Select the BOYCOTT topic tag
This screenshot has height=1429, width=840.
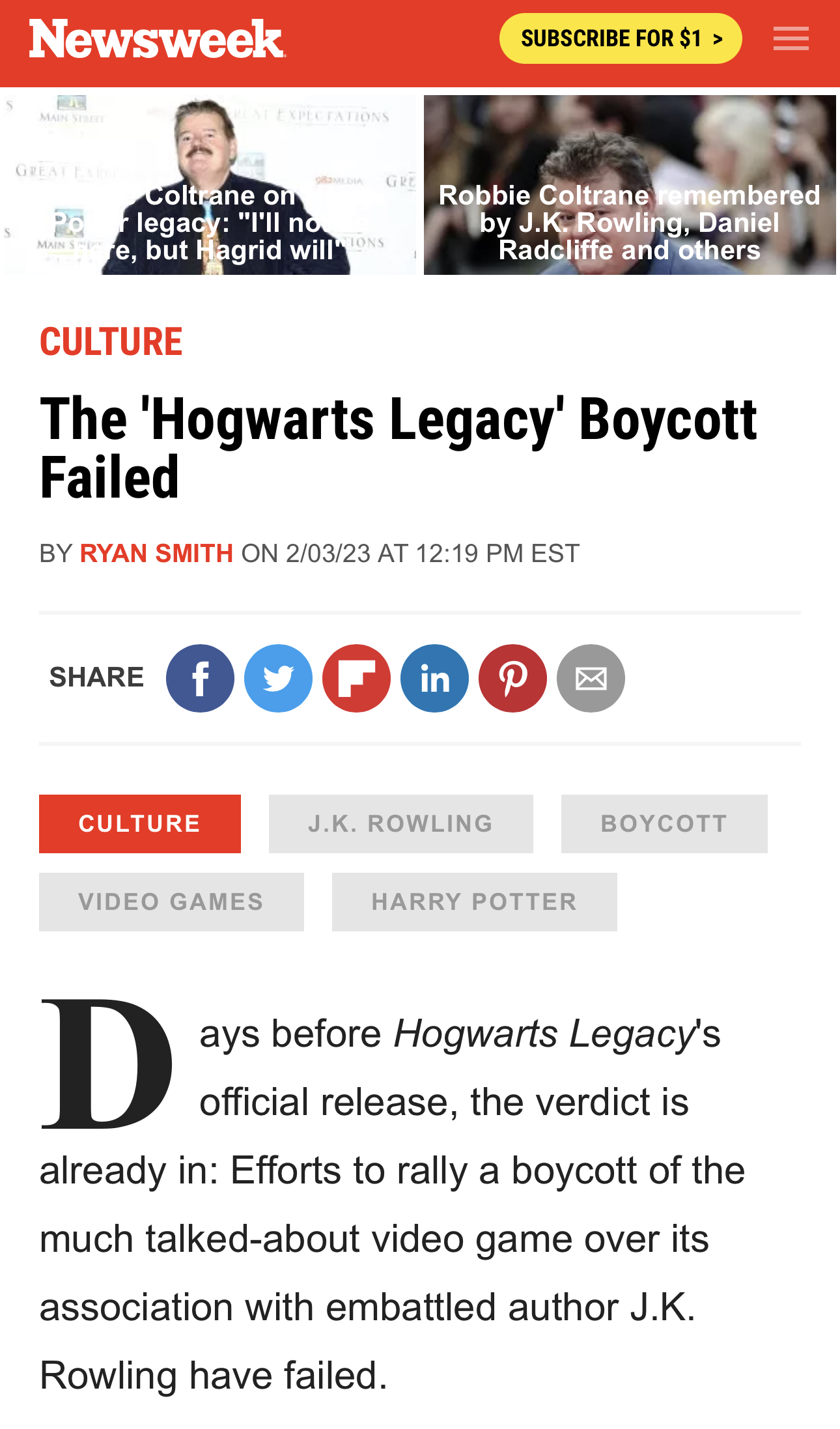pos(664,824)
